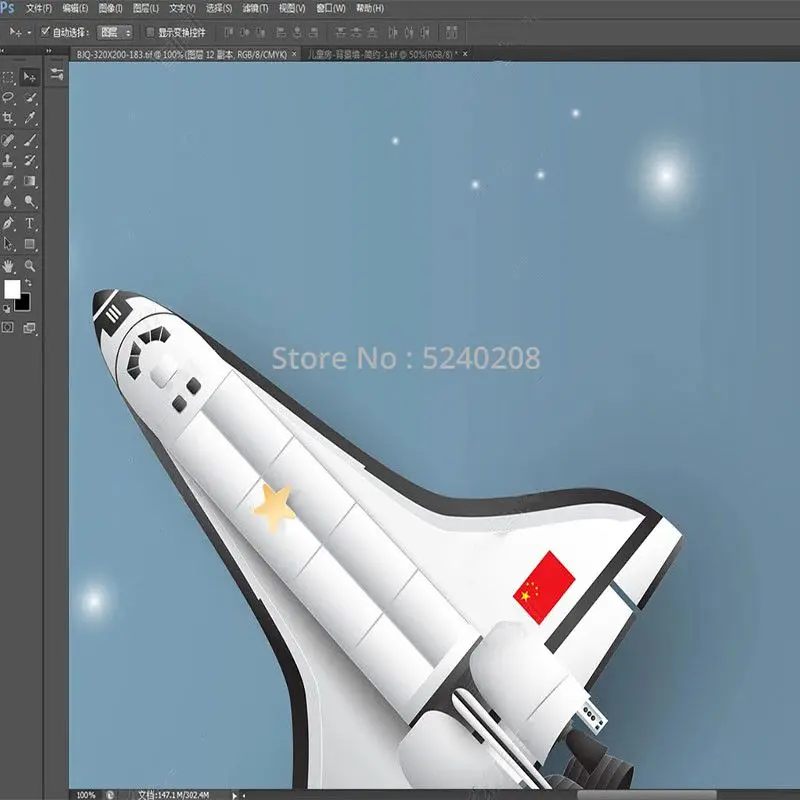Open the 编辑(E) menu

tap(75, 8)
